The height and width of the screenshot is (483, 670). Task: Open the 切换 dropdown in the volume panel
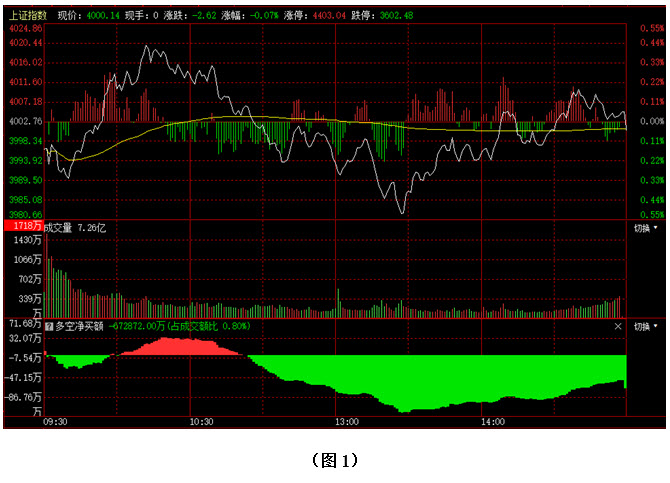pos(646,228)
